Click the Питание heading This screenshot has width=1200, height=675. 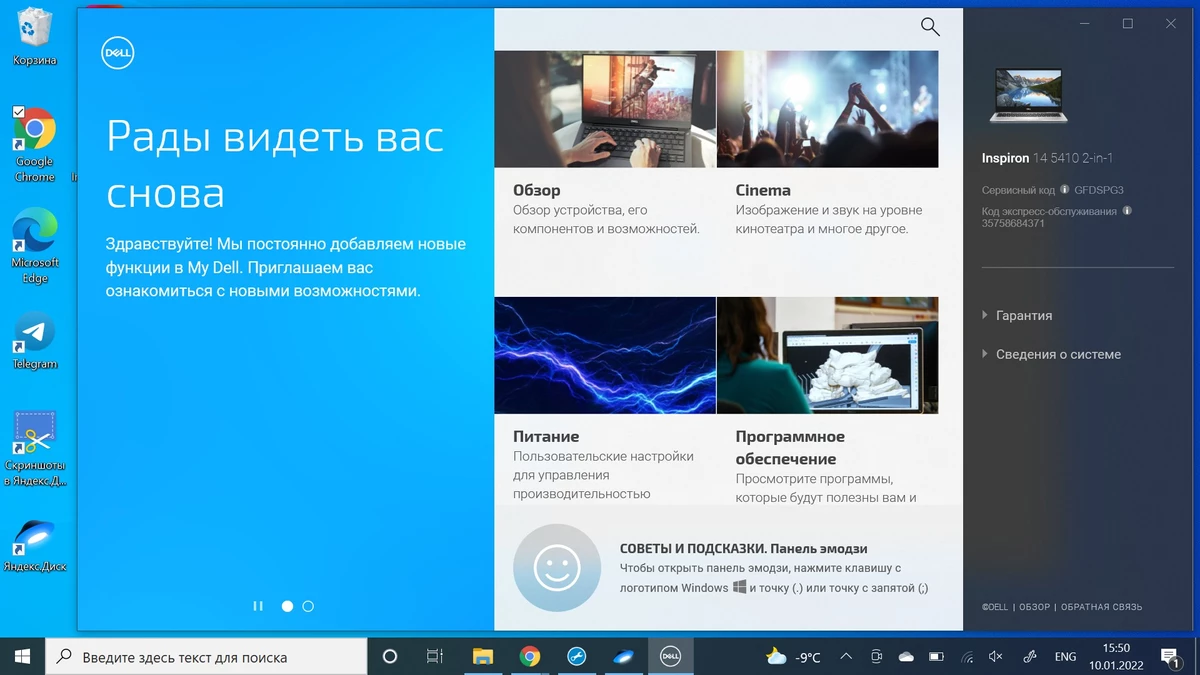pos(546,436)
